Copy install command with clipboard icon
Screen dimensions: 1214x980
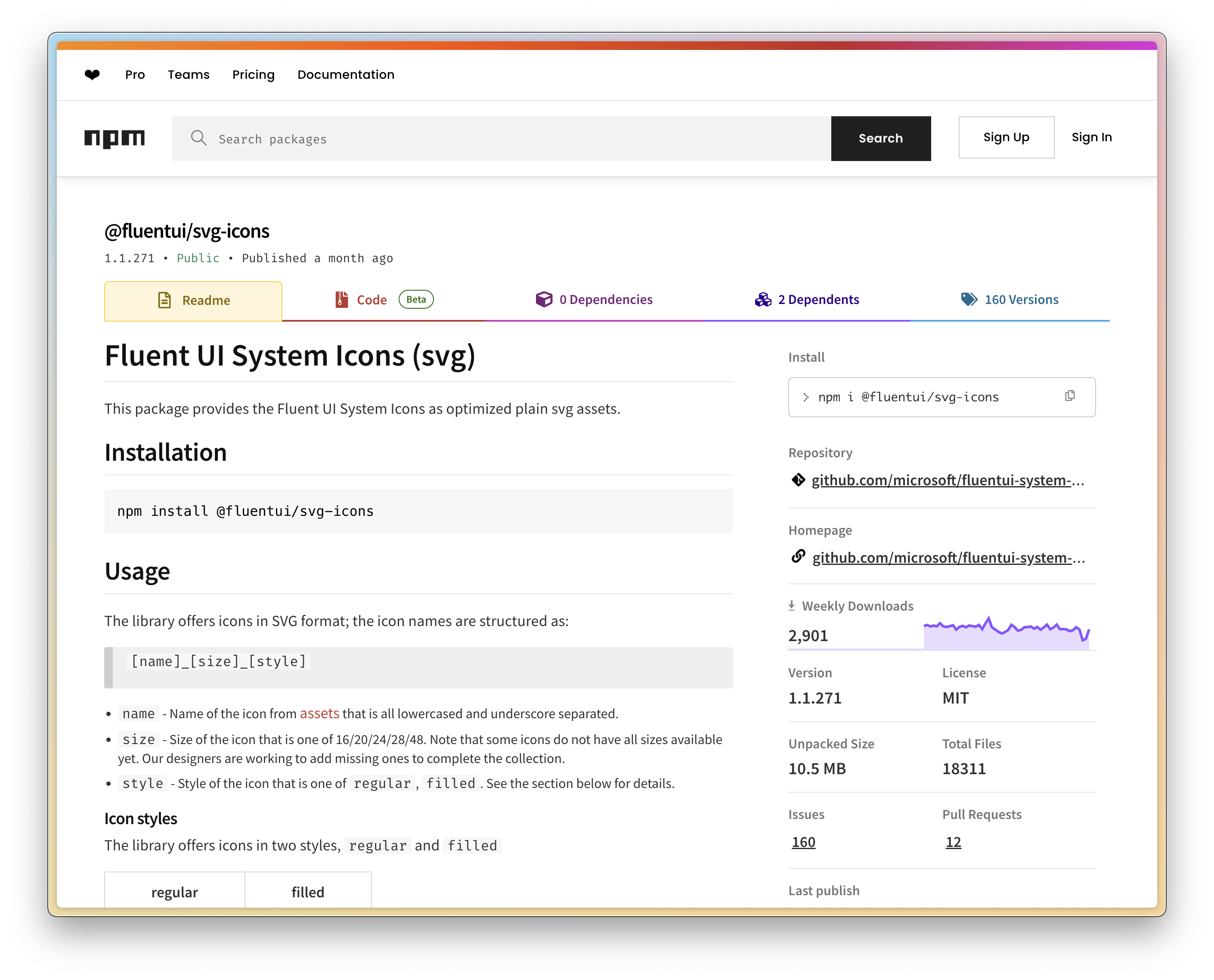(x=1069, y=396)
